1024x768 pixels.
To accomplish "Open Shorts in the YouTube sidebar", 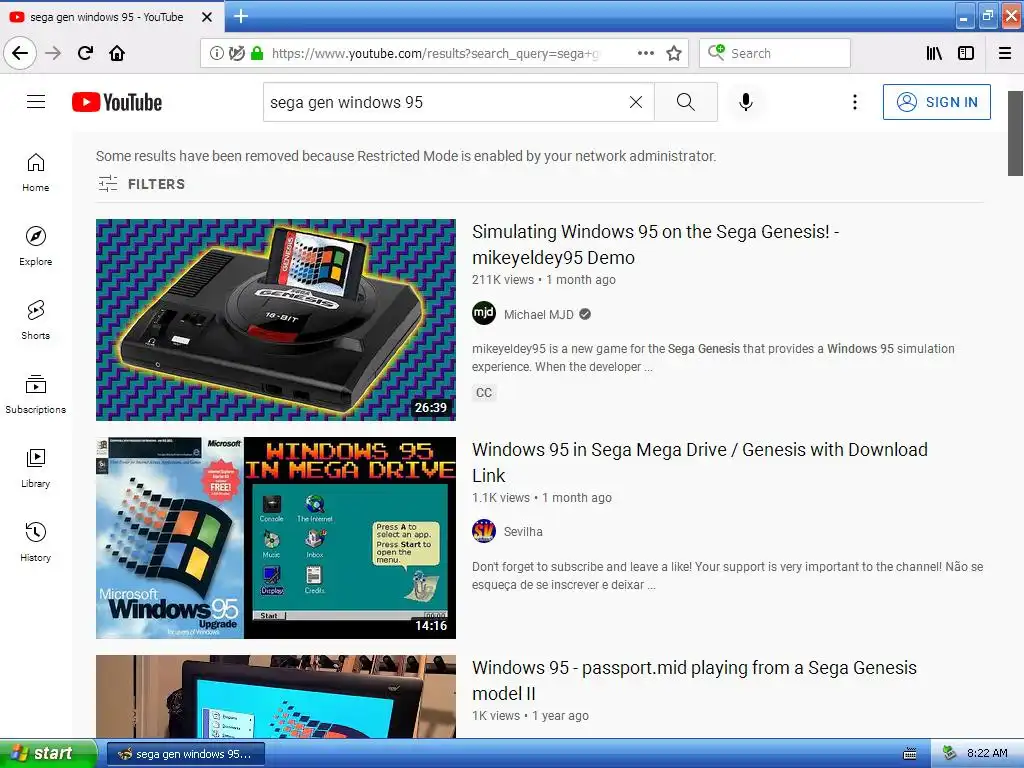I will click(x=36, y=320).
